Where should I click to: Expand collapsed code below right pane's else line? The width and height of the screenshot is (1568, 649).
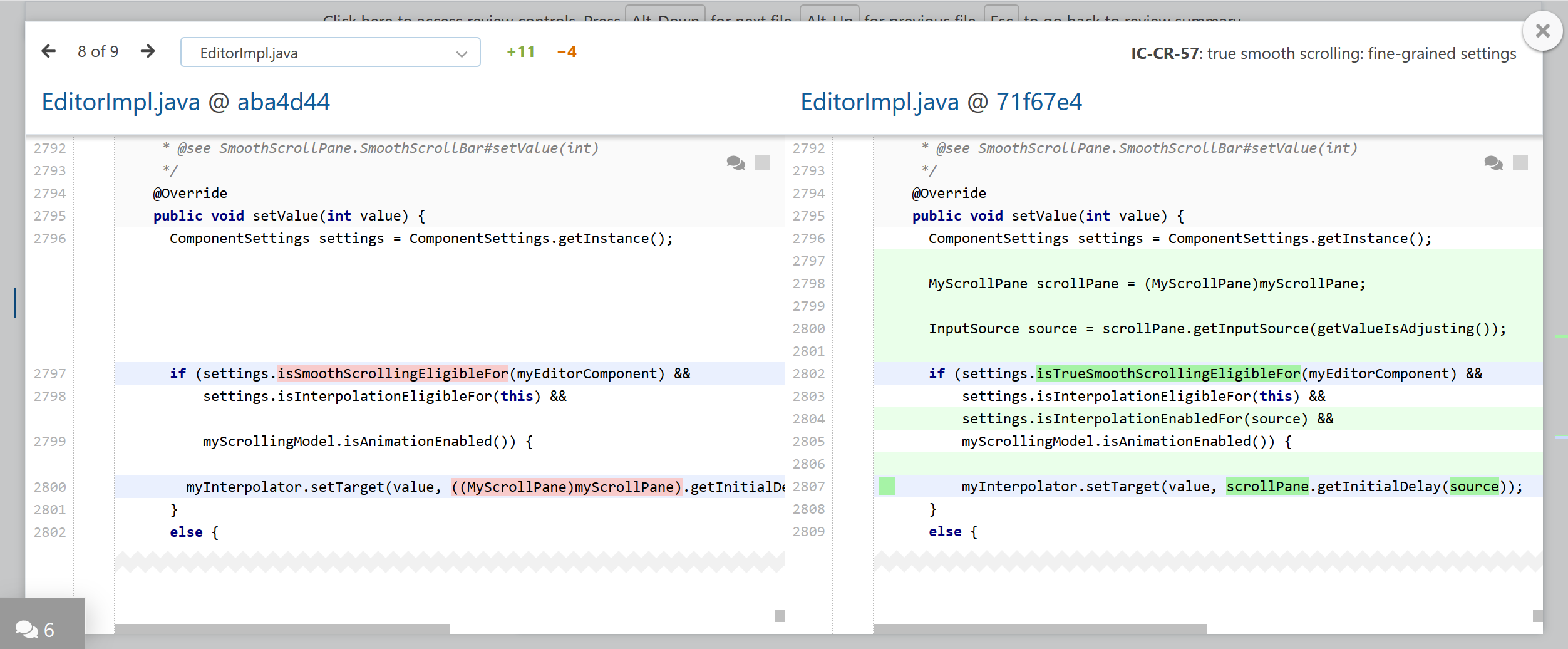1207,561
